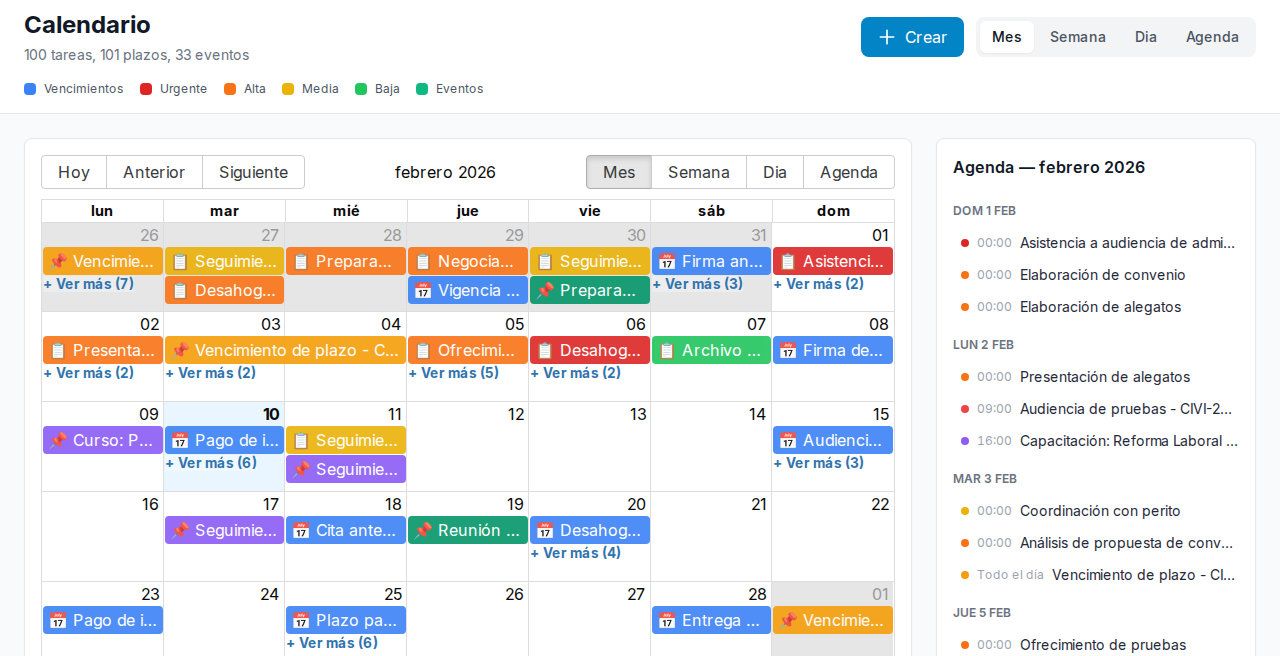Click the Crear button
This screenshot has height=656, width=1280.
pyautogui.click(x=912, y=37)
